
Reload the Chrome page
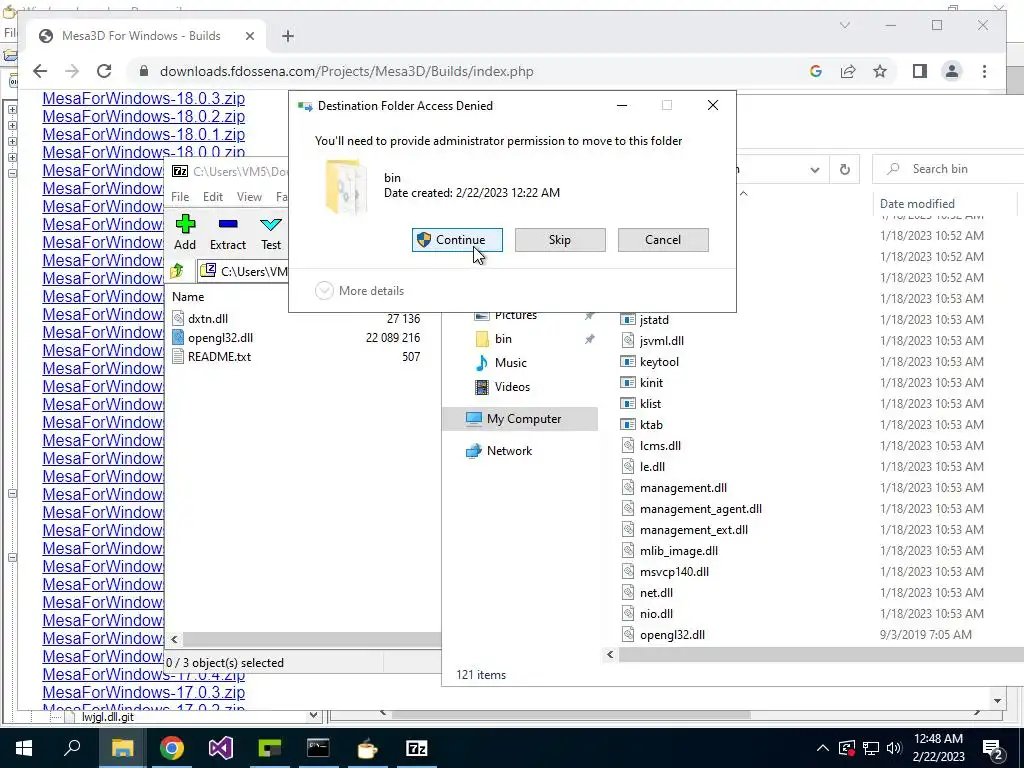point(104,71)
